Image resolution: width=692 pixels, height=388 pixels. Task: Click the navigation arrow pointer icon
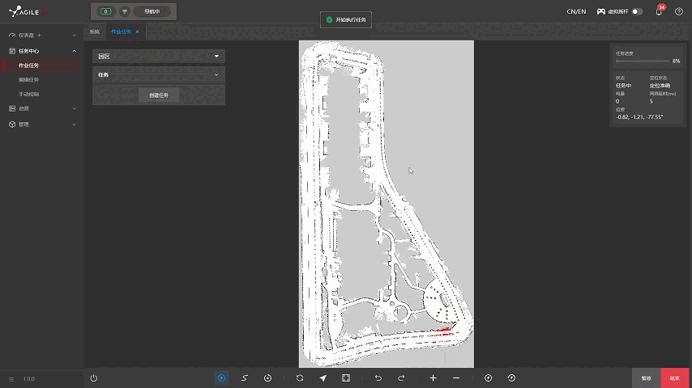click(323, 378)
